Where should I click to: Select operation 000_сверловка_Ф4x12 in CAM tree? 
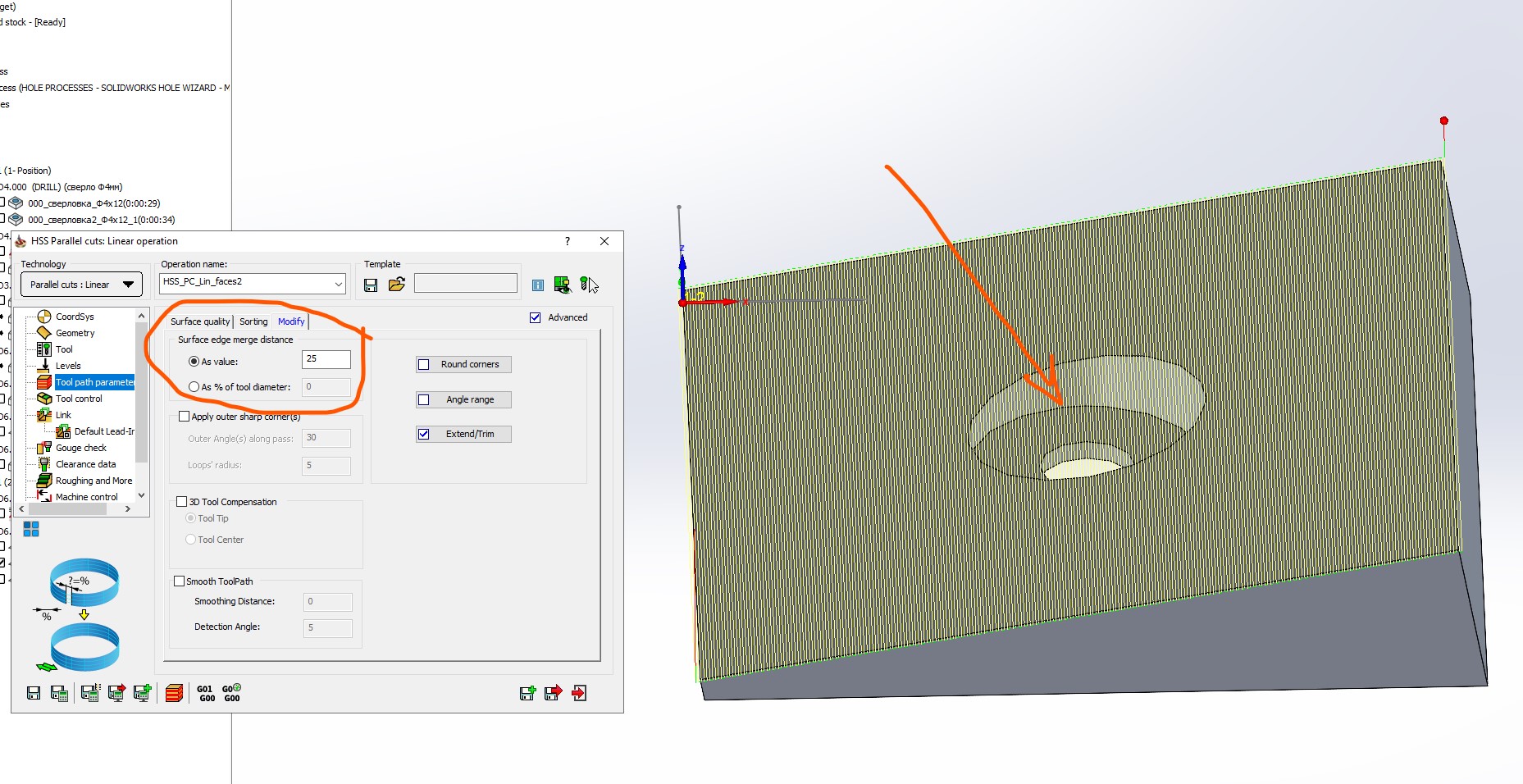(93, 203)
